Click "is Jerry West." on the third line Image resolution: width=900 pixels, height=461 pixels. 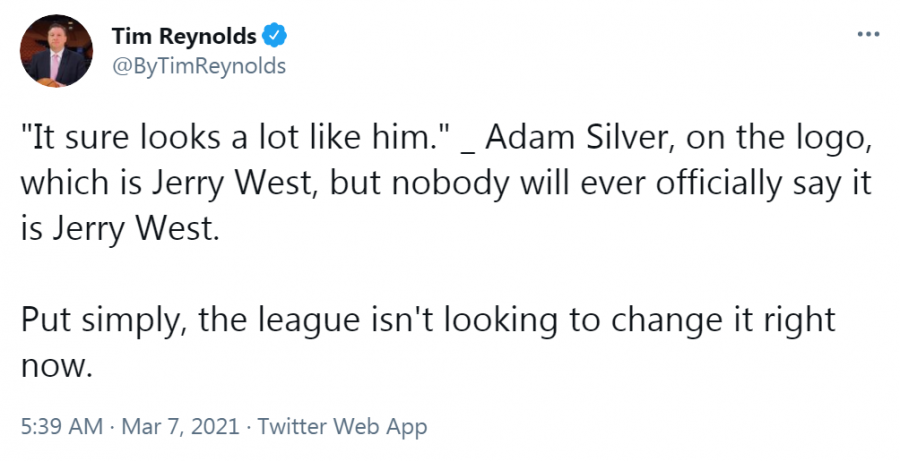tap(121, 230)
